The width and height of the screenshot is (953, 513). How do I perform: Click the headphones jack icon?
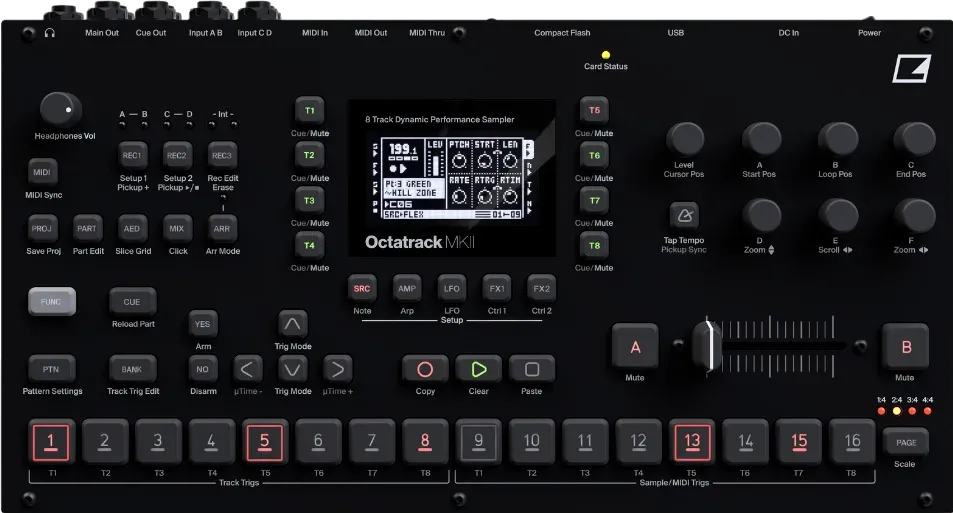(x=50, y=33)
